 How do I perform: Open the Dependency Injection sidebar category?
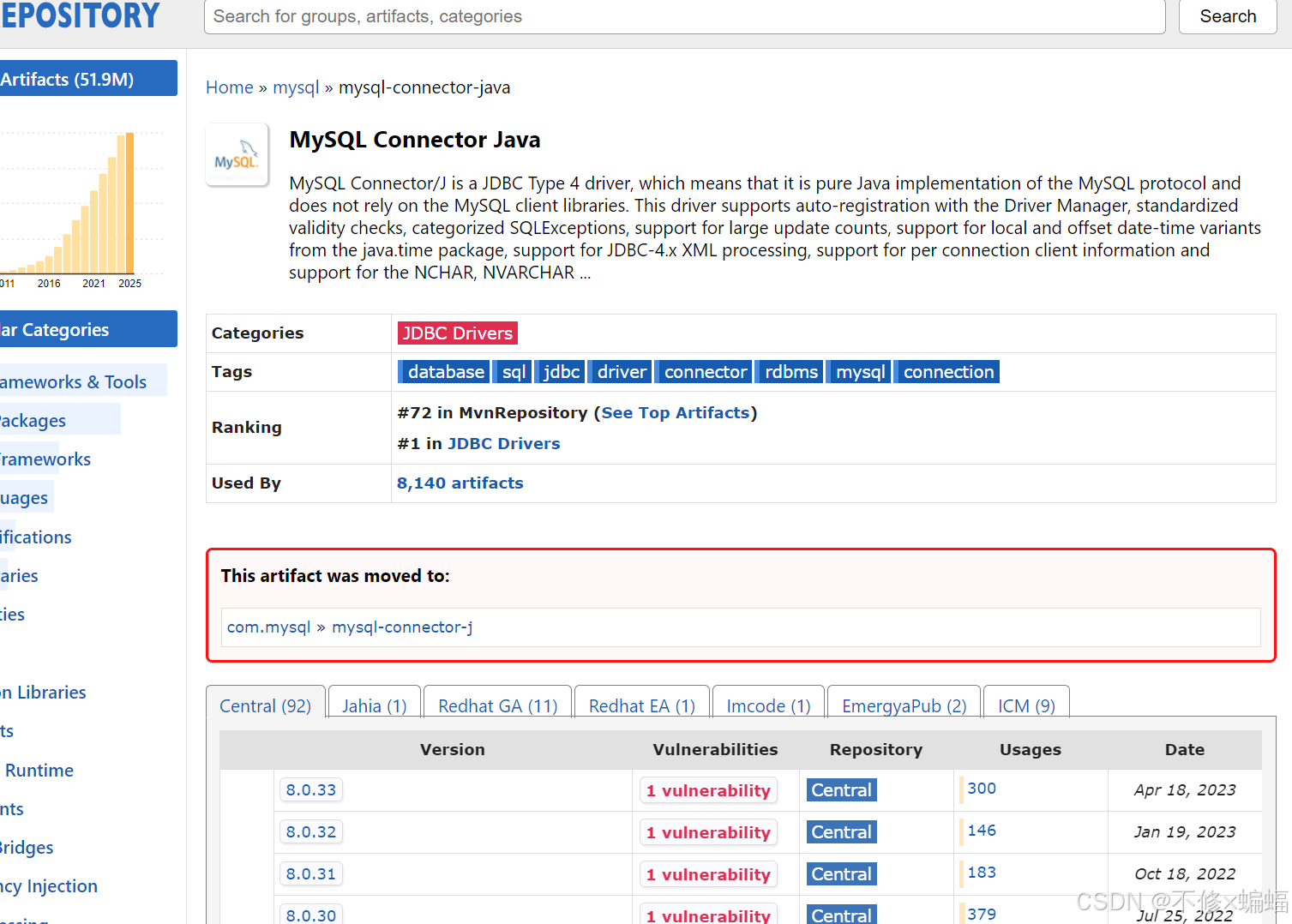(49, 886)
